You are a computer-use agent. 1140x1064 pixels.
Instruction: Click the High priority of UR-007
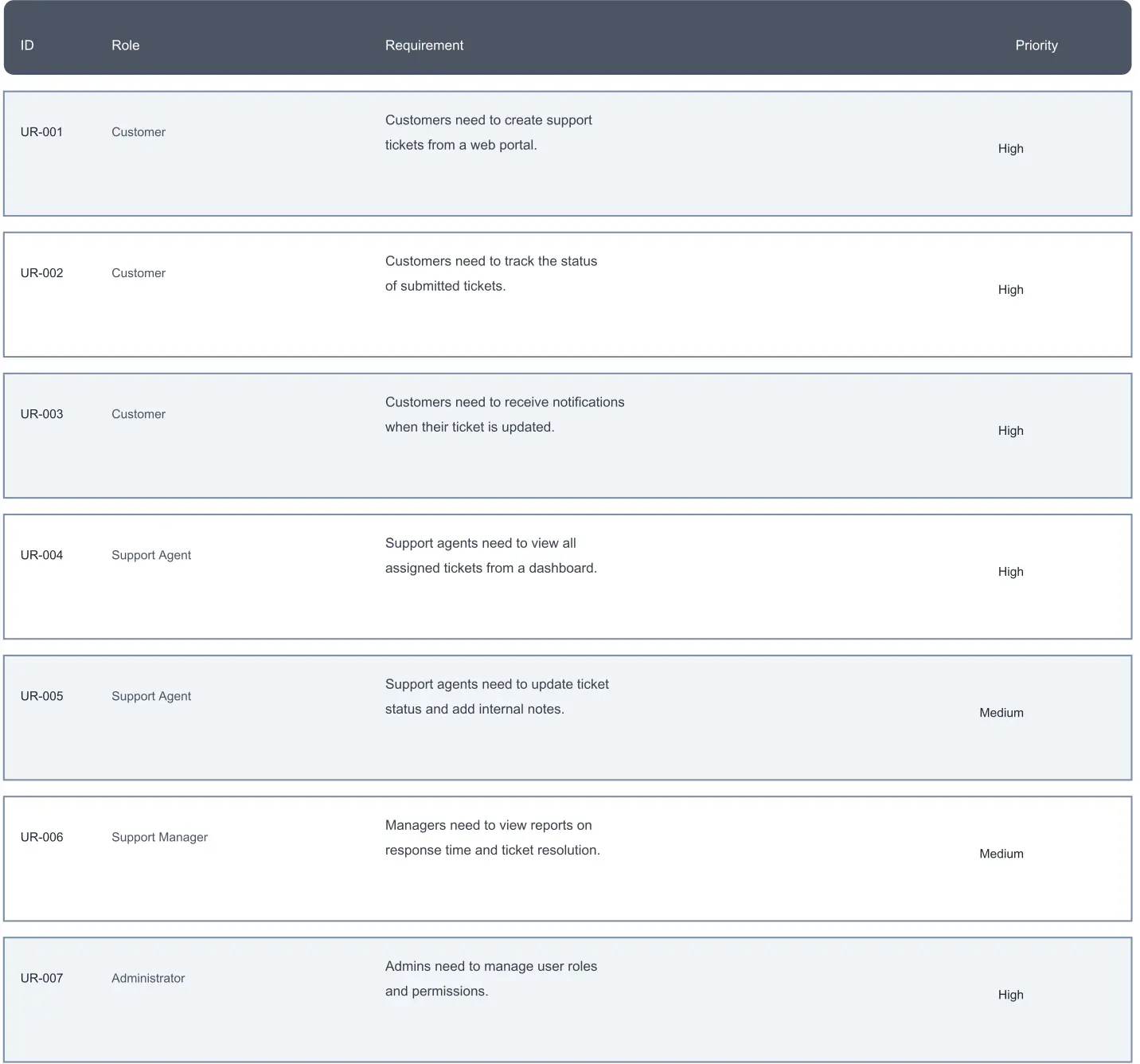pyautogui.click(x=1011, y=995)
